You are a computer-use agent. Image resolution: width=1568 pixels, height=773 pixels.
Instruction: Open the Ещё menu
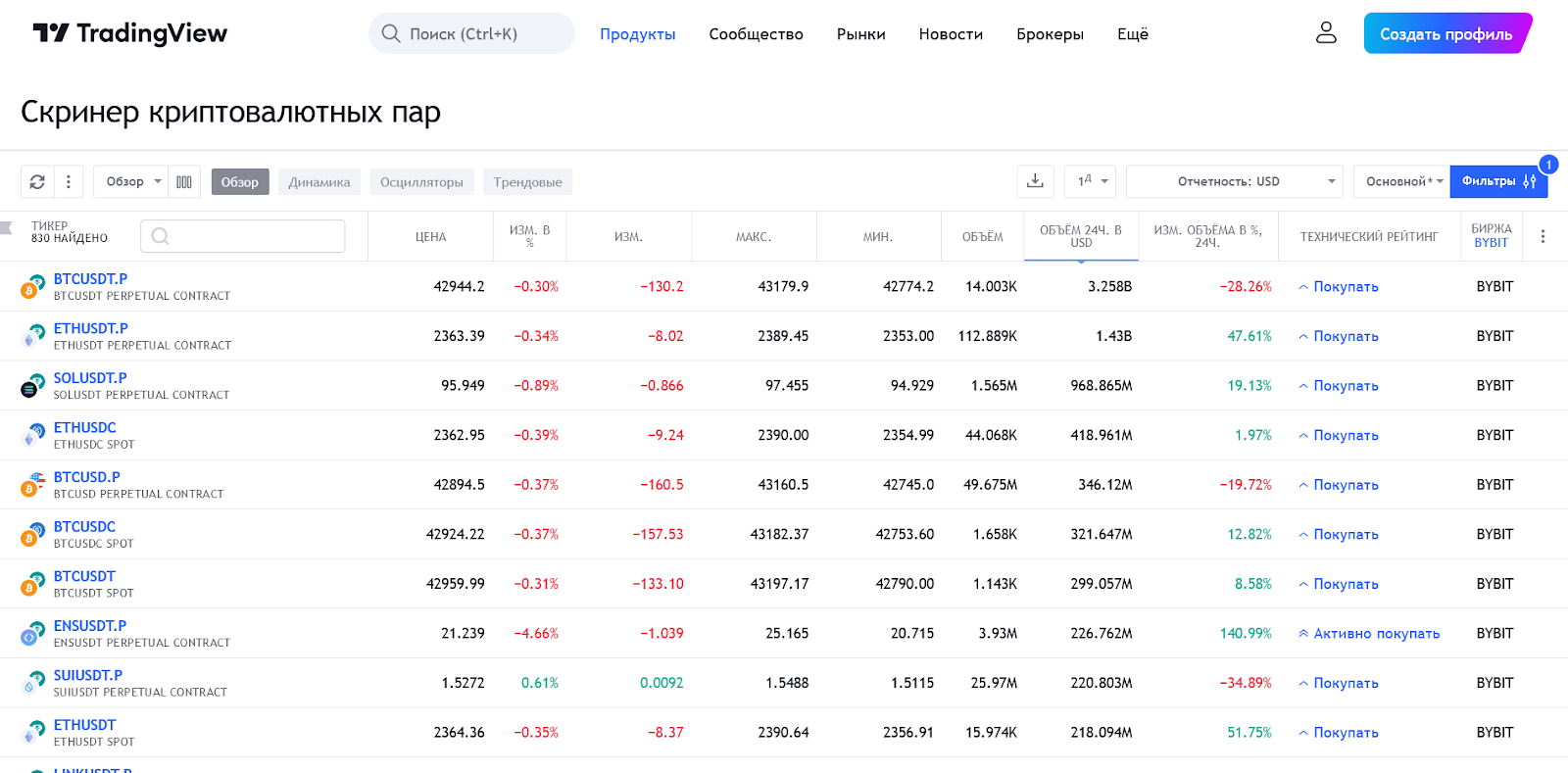[x=1133, y=34]
